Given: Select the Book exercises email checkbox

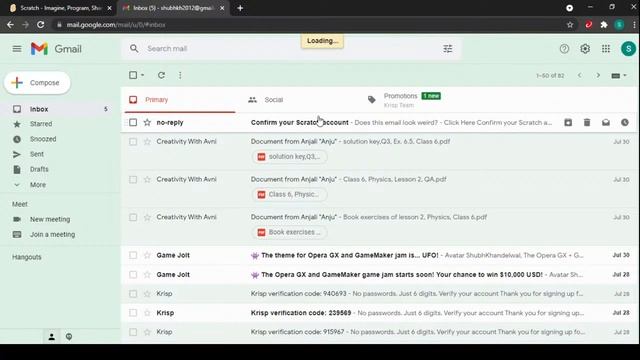Looking at the screenshot, I should tap(133, 218).
